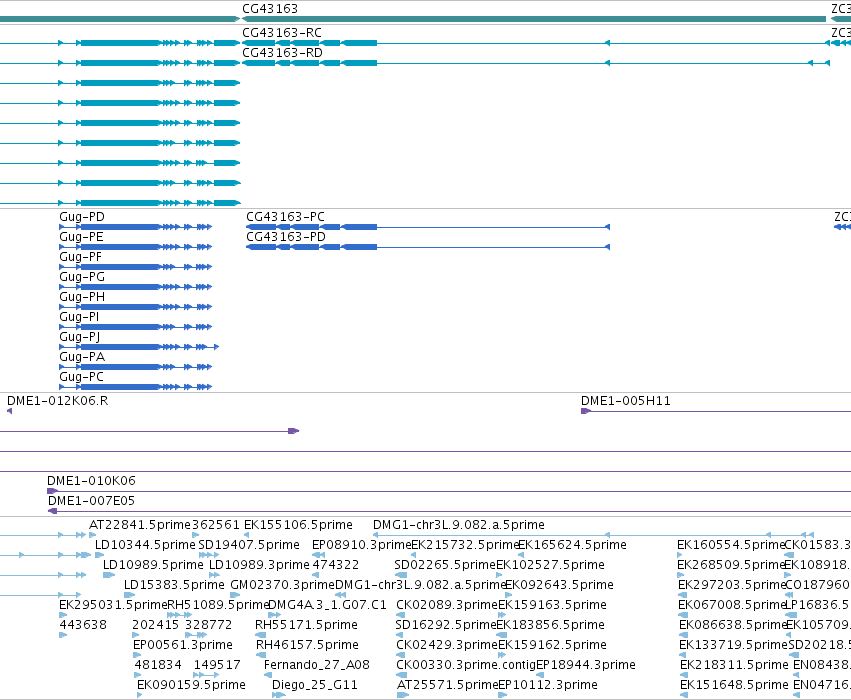Click the CG43163-PC protein label
The width and height of the screenshot is (851, 700).
[x=285, y=217]
